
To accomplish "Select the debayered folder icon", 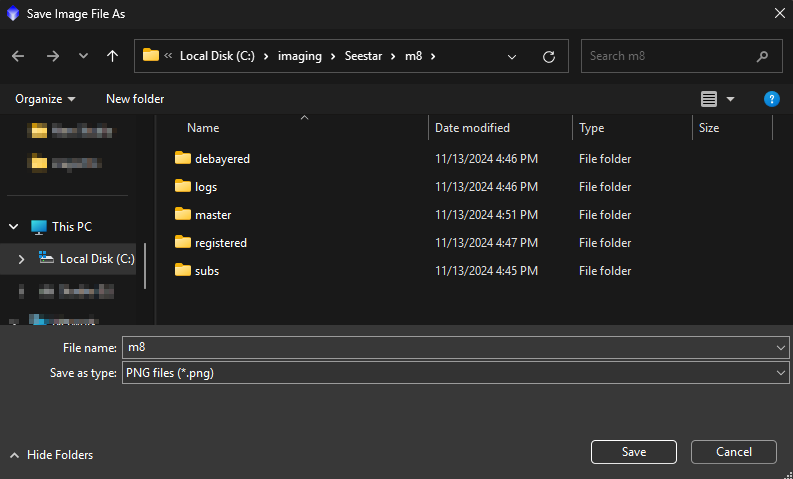I will [182, 158].
